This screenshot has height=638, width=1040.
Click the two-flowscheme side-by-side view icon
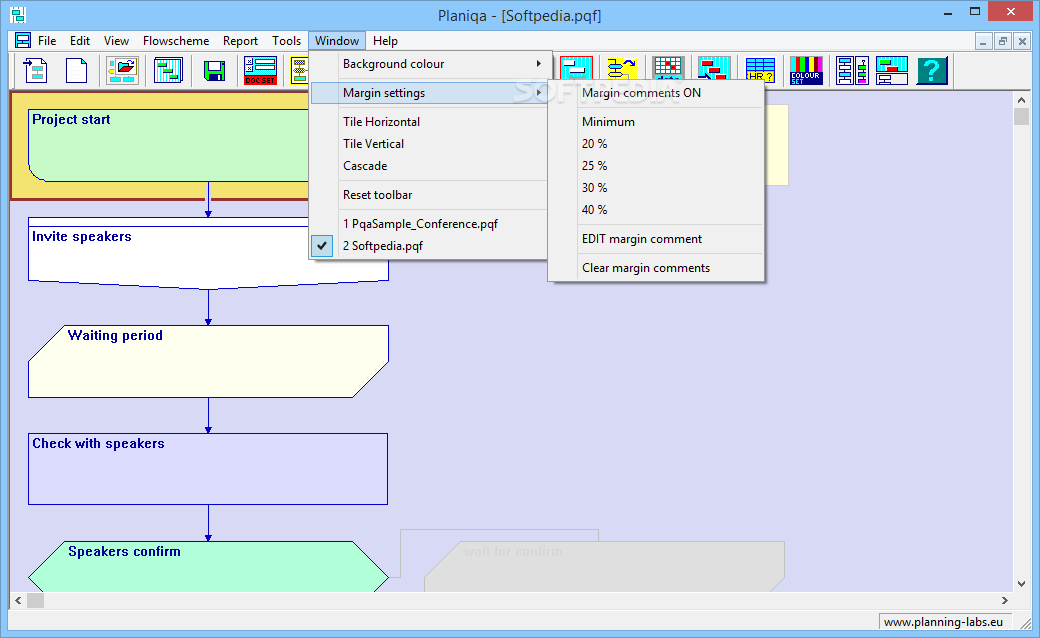pyautogui.click(x=852, y=70)
